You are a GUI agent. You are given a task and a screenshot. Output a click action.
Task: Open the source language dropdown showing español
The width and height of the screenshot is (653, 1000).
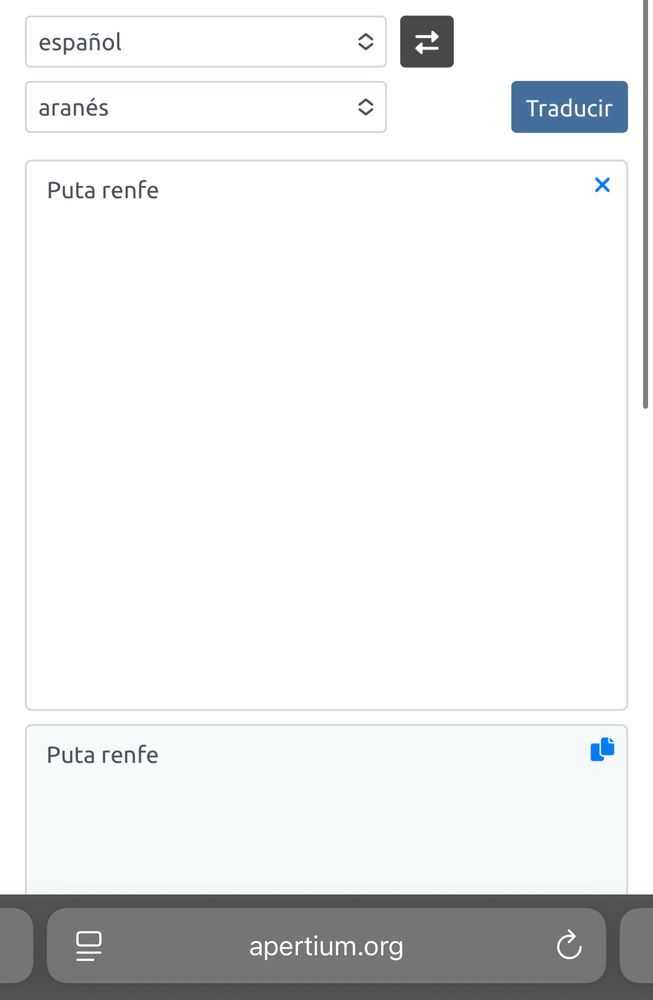coord(205,42)
